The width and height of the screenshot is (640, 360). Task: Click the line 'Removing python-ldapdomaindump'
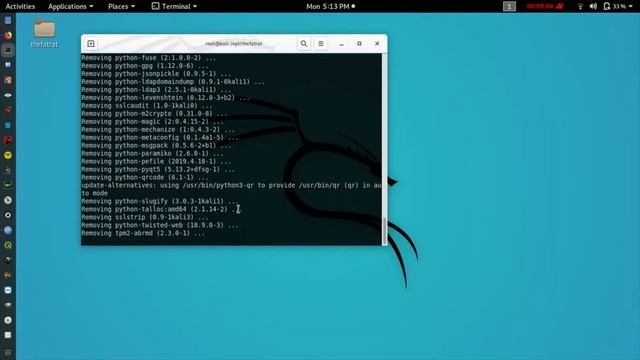pyautogui.click(x=173, y=82)
